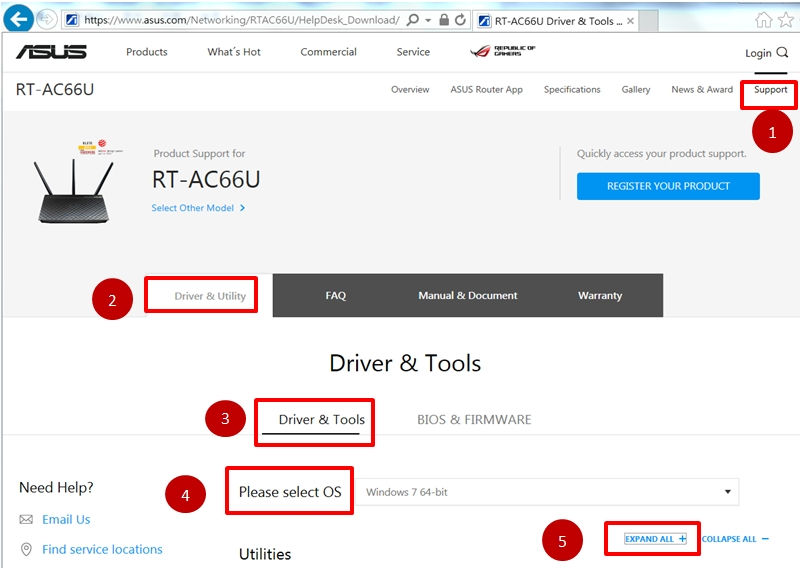Click the browser home icon

[764, 20]
